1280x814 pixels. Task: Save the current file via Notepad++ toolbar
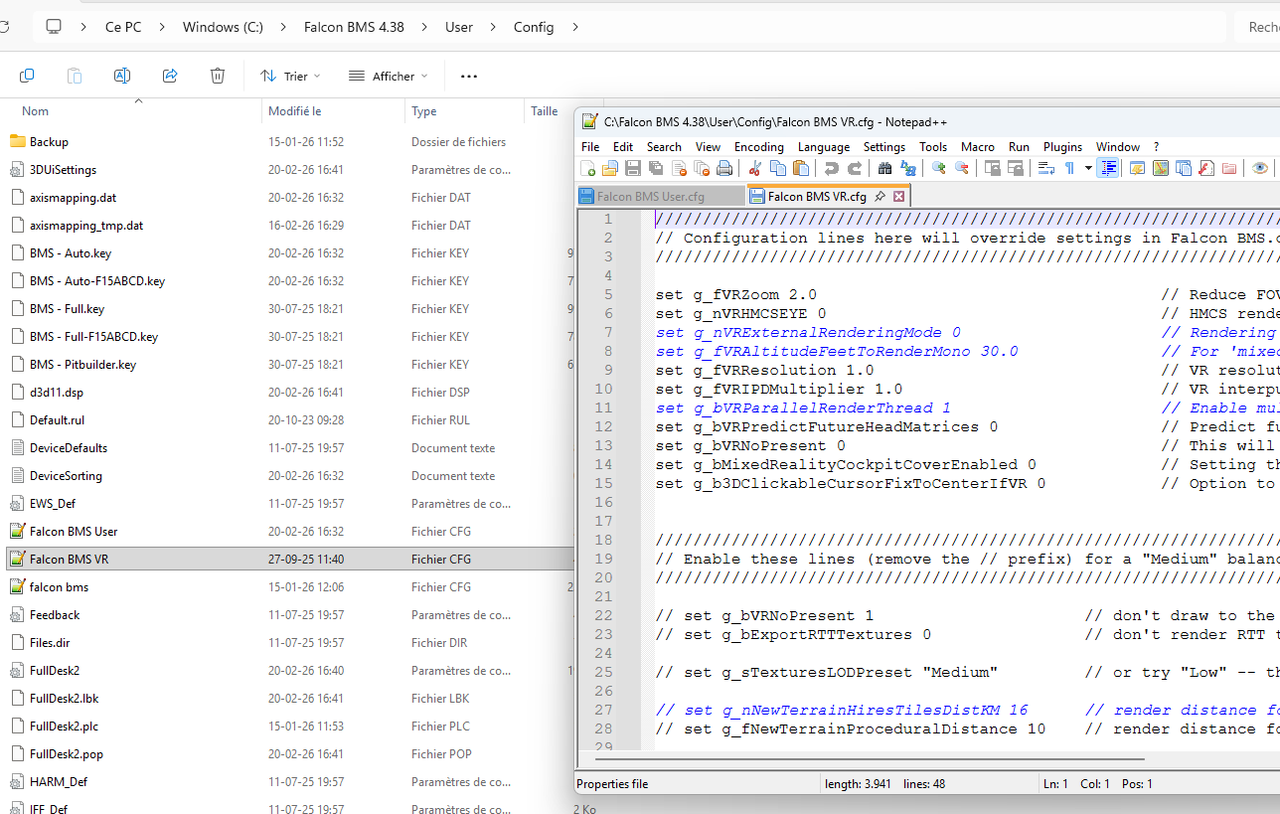tap(633, 169)
